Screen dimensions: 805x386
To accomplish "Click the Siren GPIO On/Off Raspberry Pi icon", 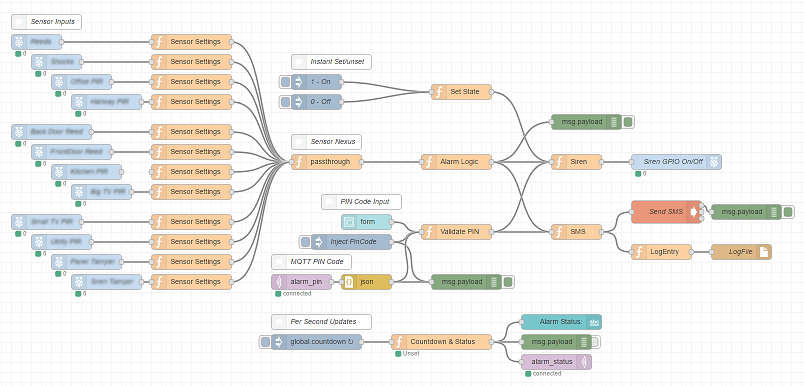I will click(714, 162).
